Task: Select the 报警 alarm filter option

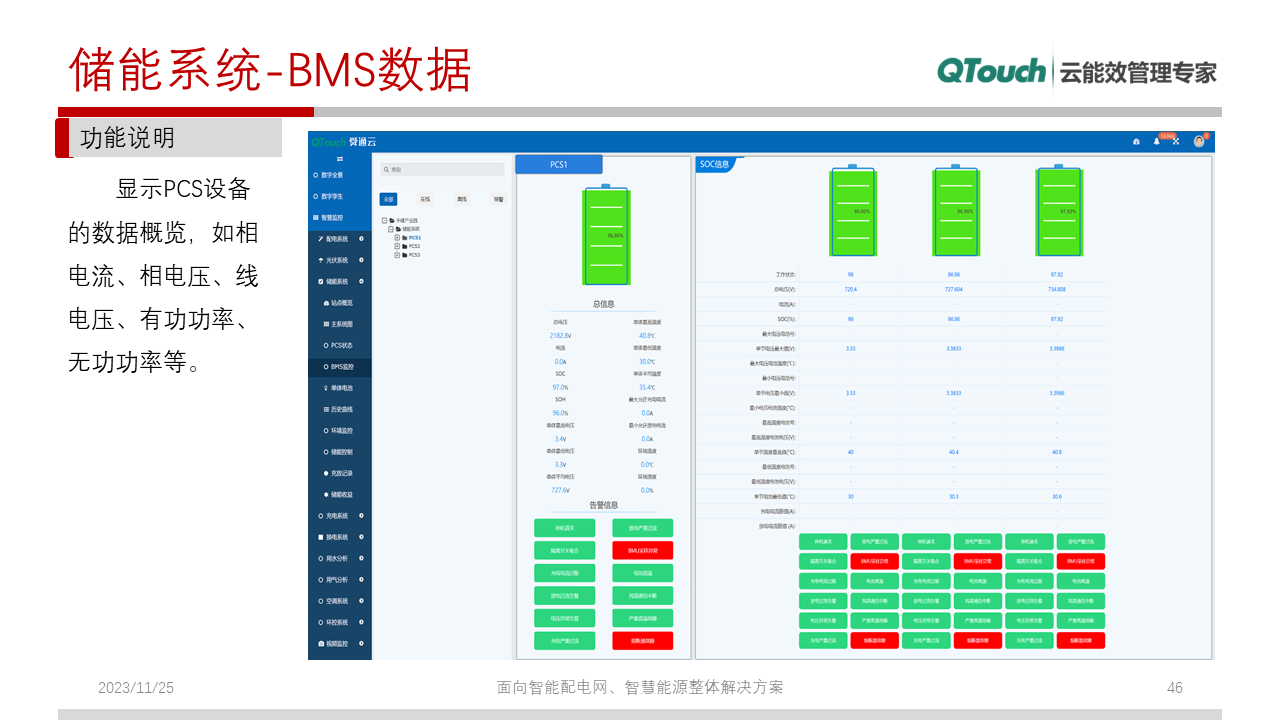Action: click(x=496, y=198)
